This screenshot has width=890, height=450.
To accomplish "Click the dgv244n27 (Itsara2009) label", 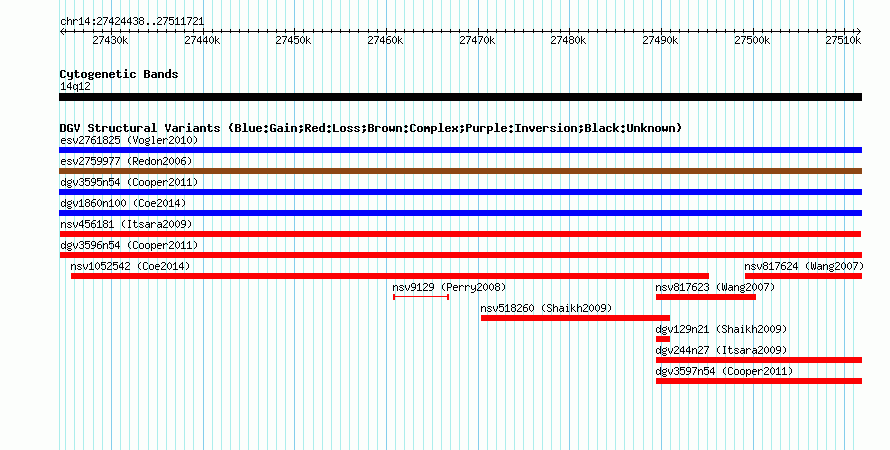I will coord(721,351).
